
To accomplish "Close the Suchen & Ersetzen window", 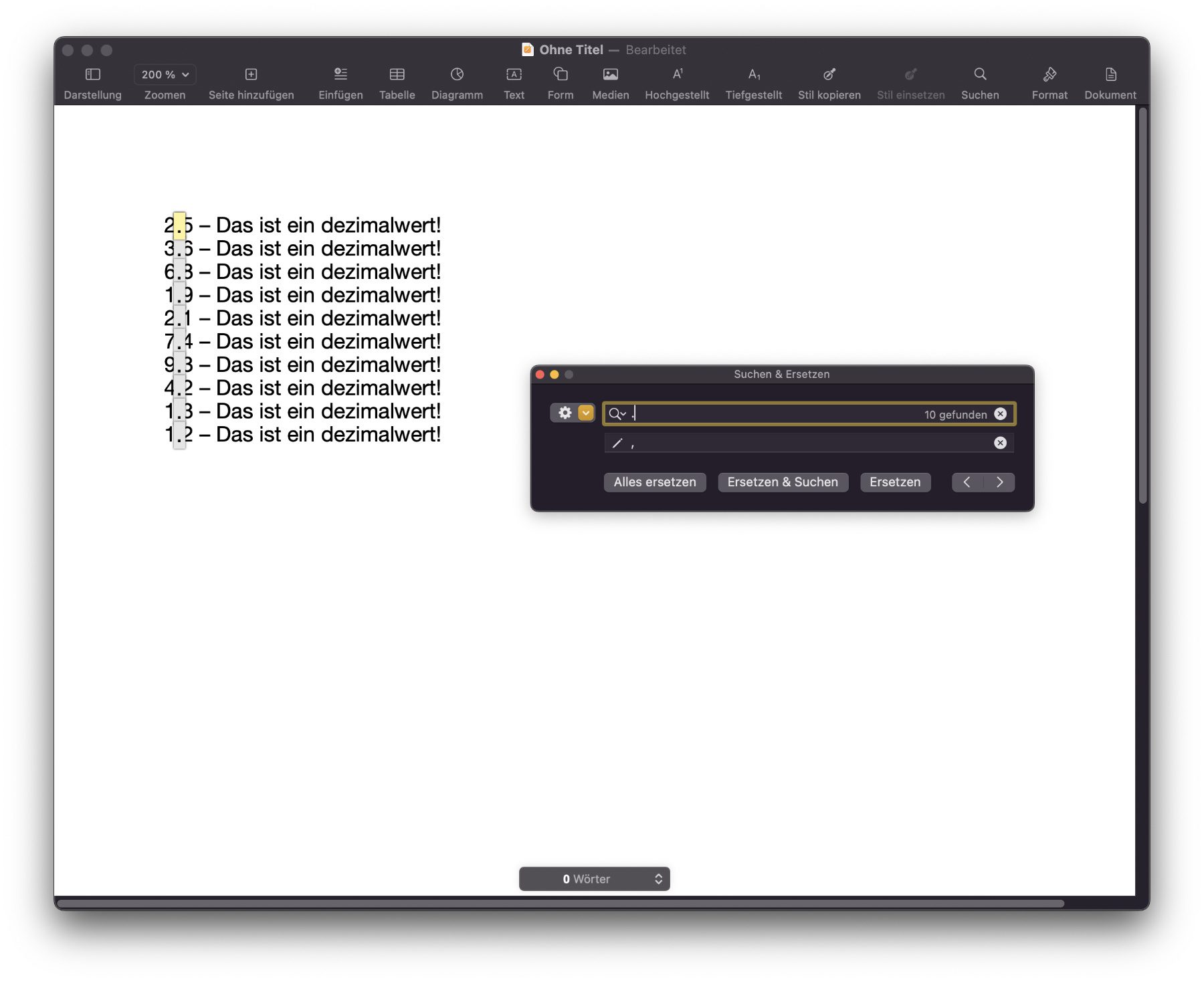I will click(540, 375).
